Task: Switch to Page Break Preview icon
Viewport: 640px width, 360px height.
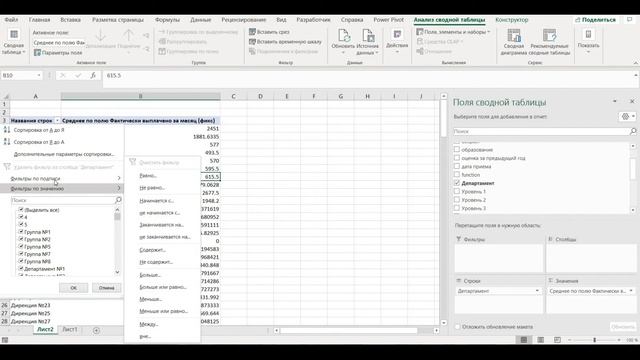Action: point(557,340)
